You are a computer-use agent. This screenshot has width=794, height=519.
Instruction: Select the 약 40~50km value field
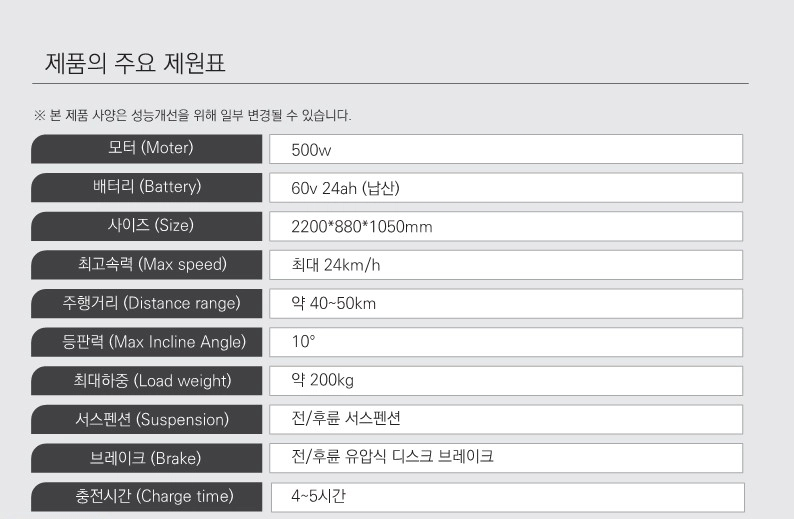click(506, 303)
